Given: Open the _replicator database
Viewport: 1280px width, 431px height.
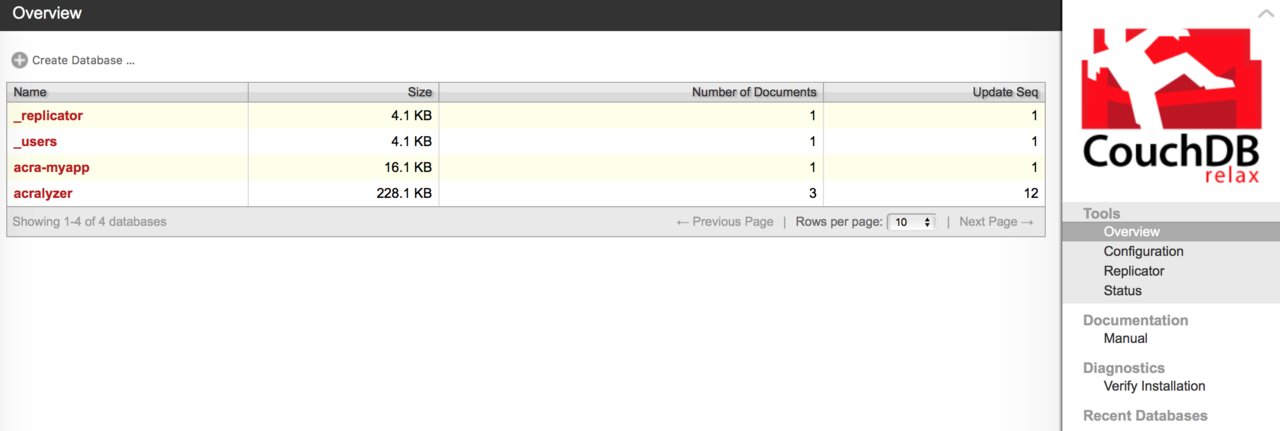Looking at the screenshot, I should 48,116.
